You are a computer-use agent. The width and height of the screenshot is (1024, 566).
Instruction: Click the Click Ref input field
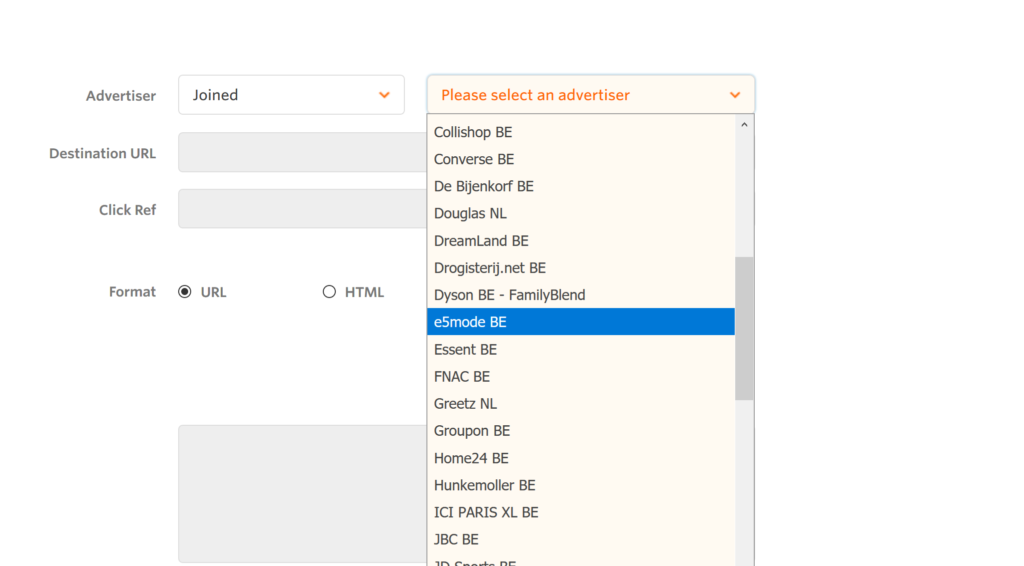[x=302, y=209]
